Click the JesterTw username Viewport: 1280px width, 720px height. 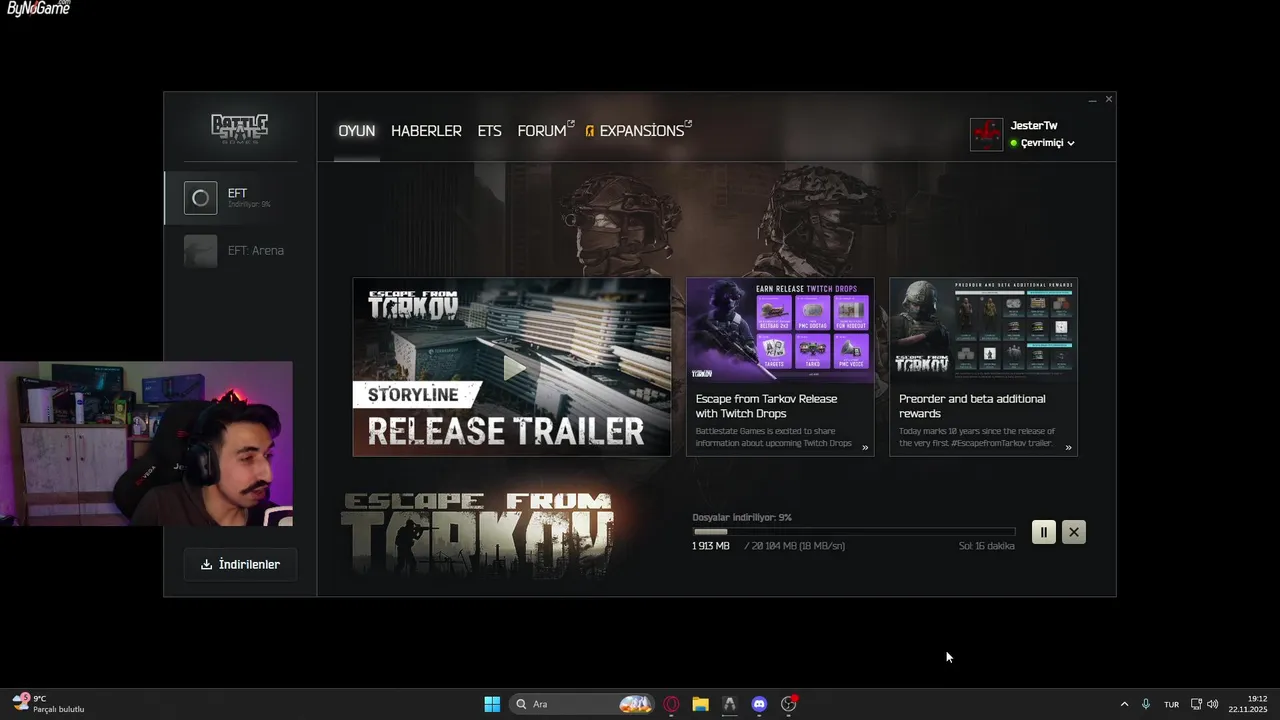1034,125
